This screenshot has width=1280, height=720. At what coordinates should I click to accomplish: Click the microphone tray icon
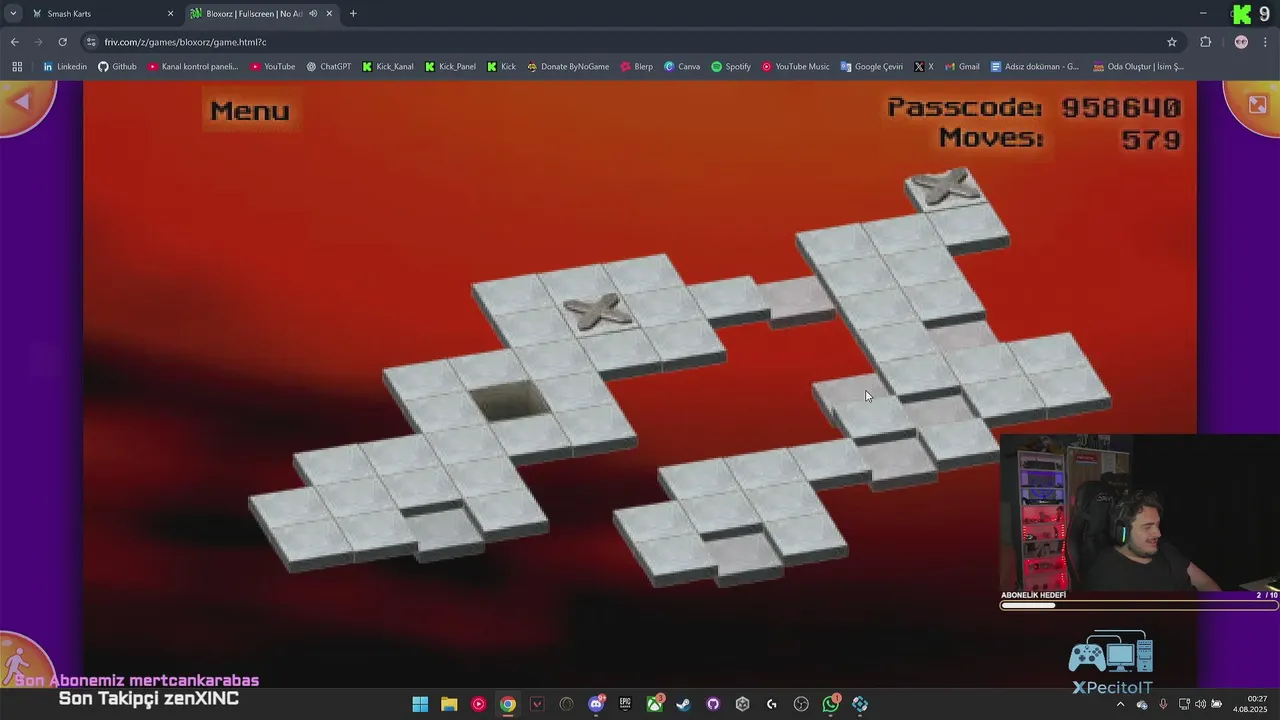point(1163,704)
